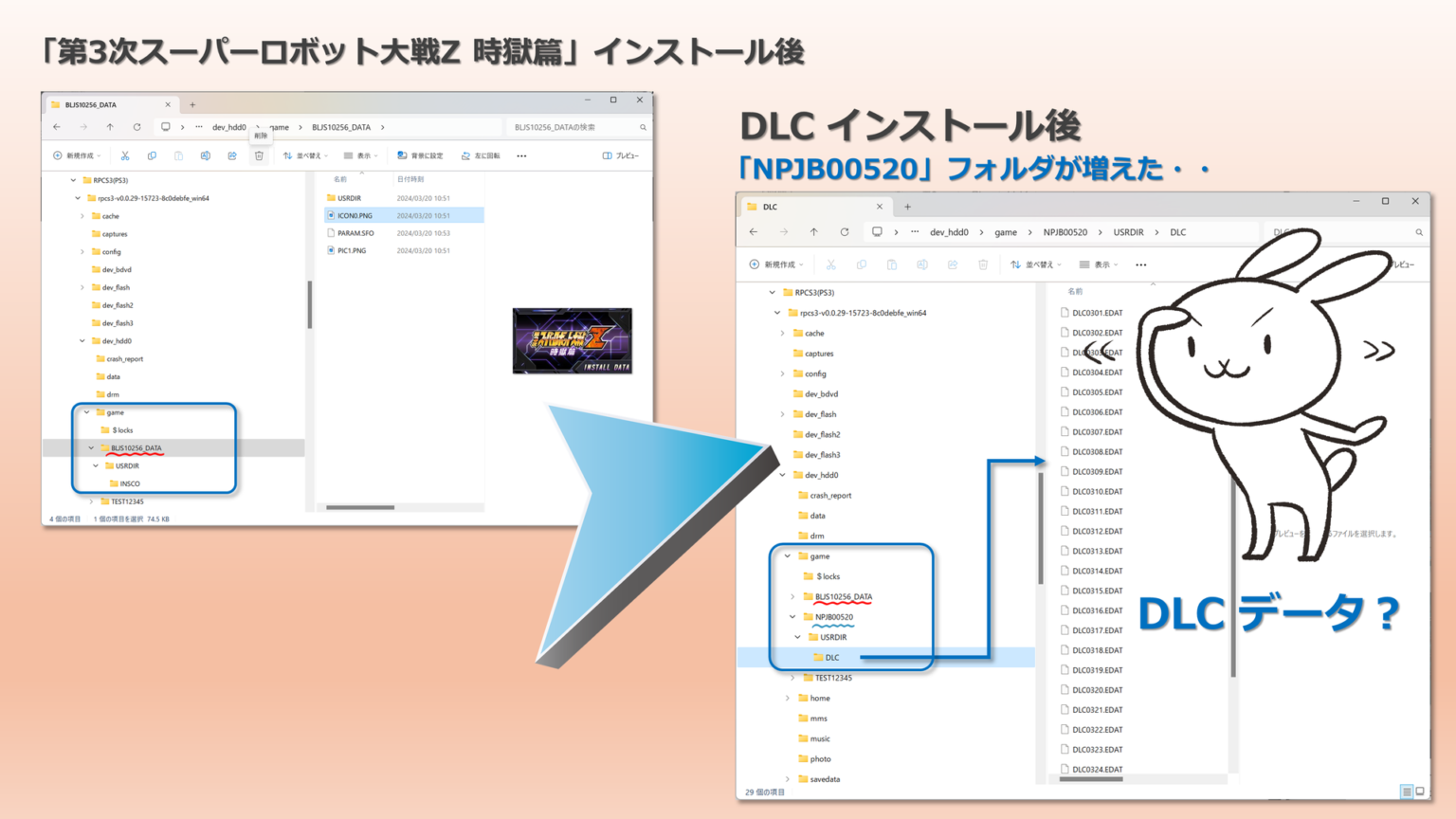Click Delete trash icon in BLJS10256_DATA window

coord(259,155)
